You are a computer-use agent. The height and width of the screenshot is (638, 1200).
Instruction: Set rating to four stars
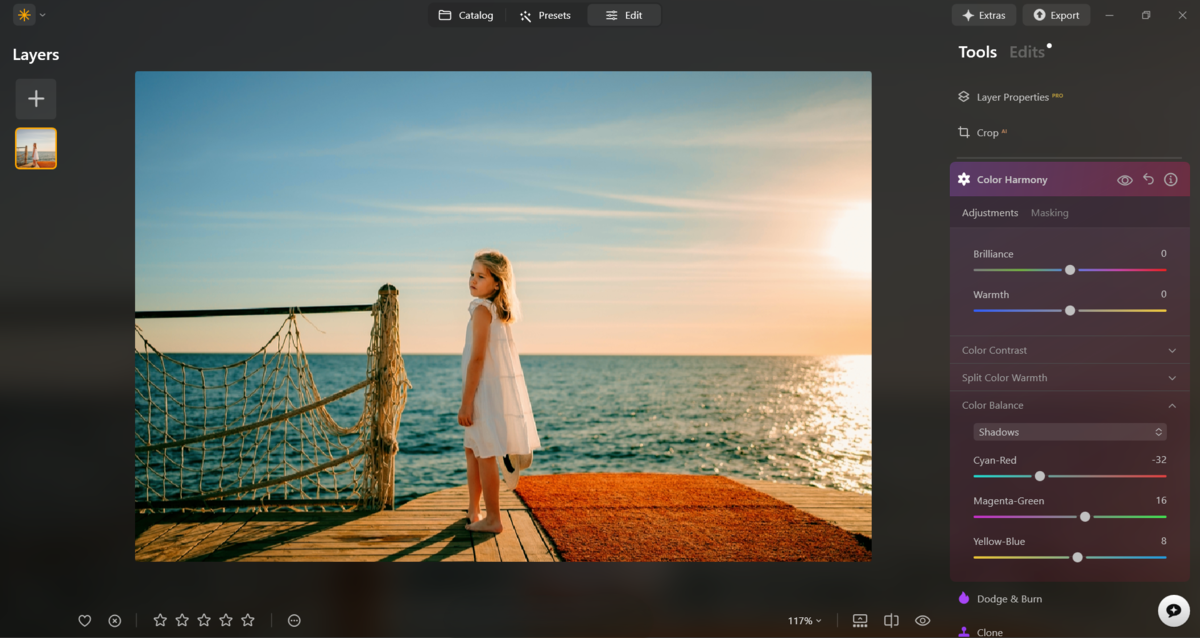tap(226, 620)
